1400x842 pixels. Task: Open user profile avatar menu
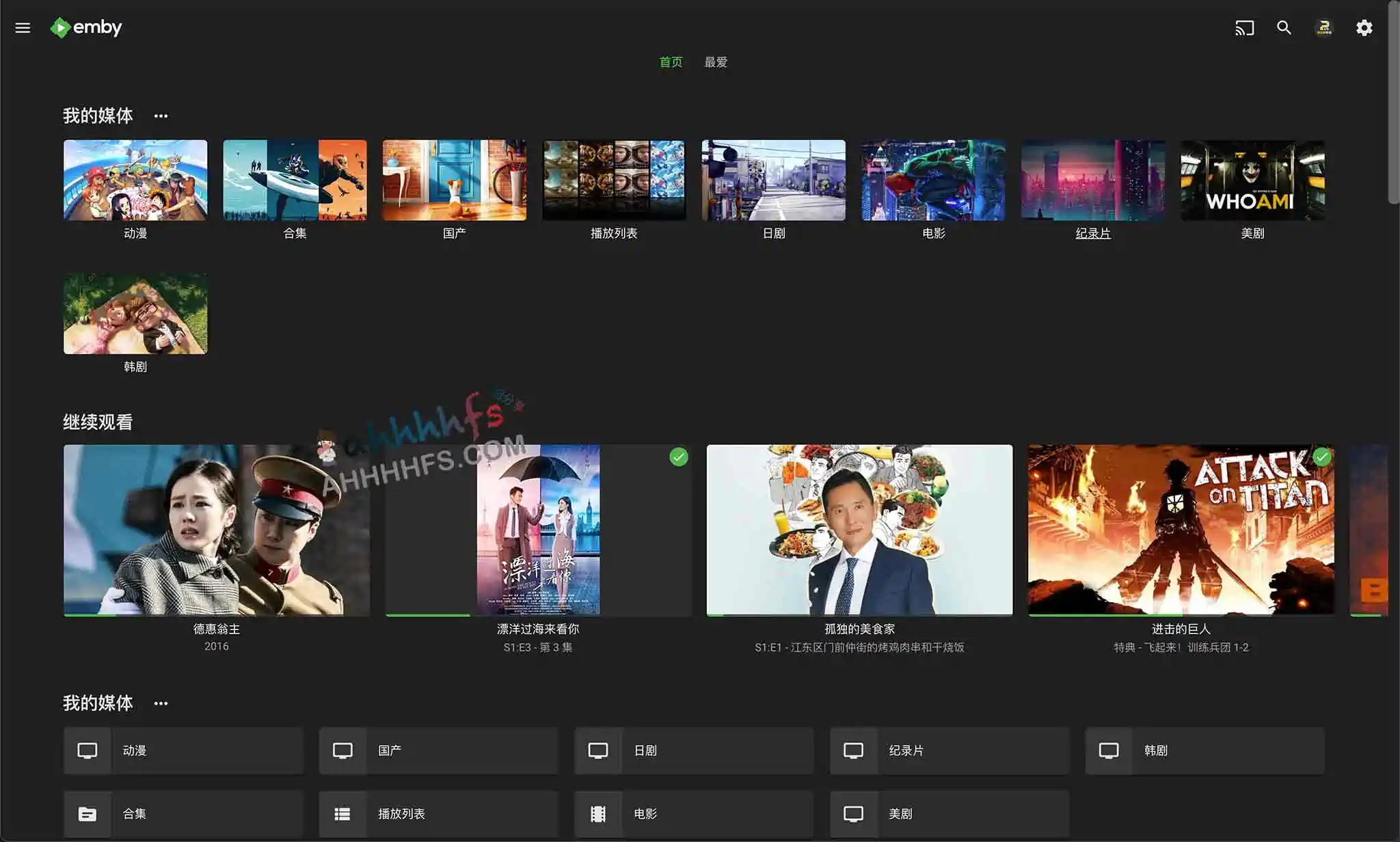1324,28
